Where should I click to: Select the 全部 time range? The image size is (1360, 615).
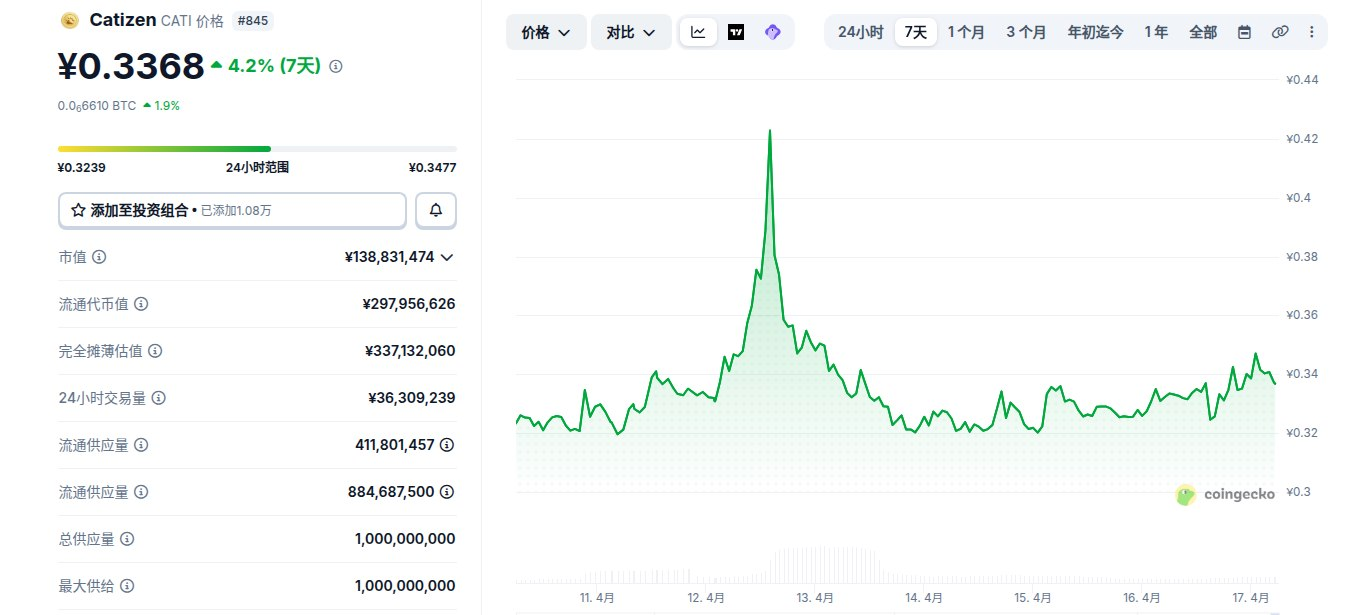(1203, 32)
